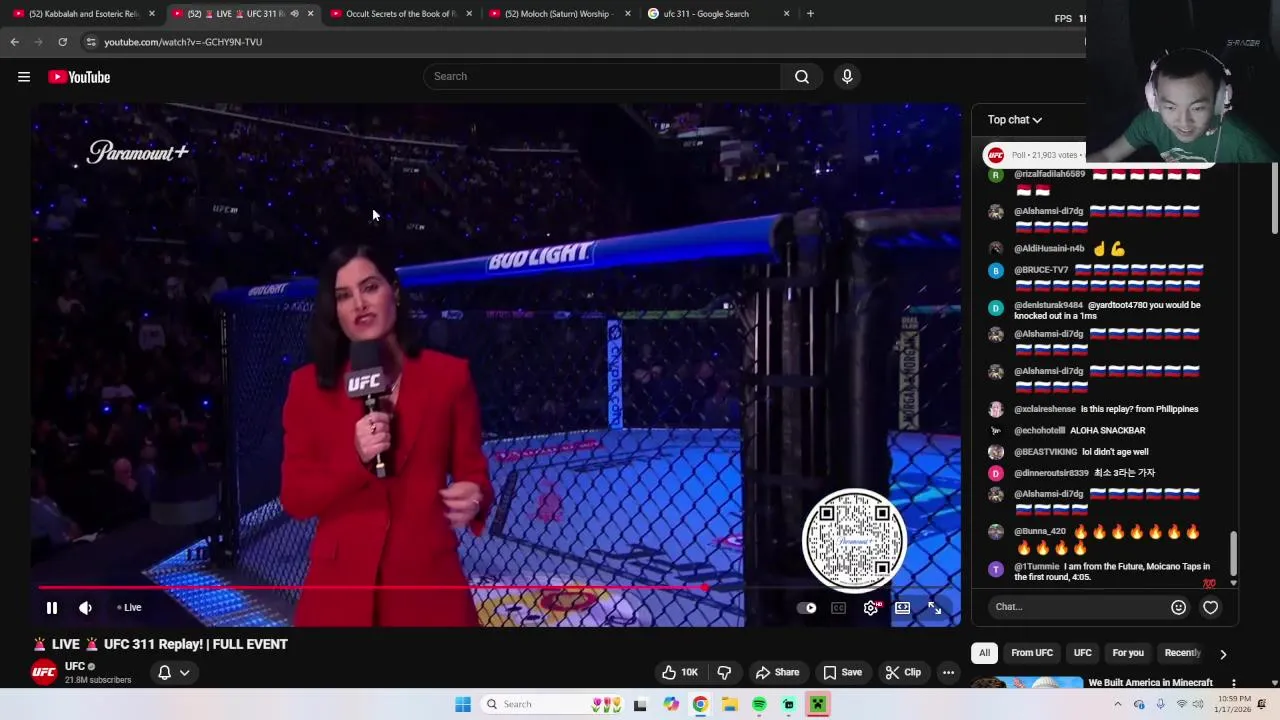Click the Windows taskbar Search box
1280x720 pixels.
552,704
